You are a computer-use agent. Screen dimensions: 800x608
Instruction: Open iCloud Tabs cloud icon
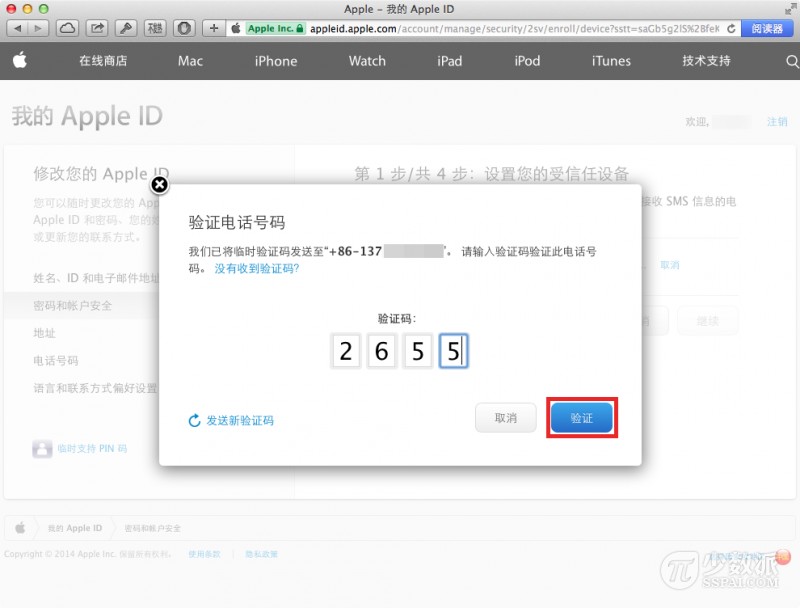tap(67, 29)
